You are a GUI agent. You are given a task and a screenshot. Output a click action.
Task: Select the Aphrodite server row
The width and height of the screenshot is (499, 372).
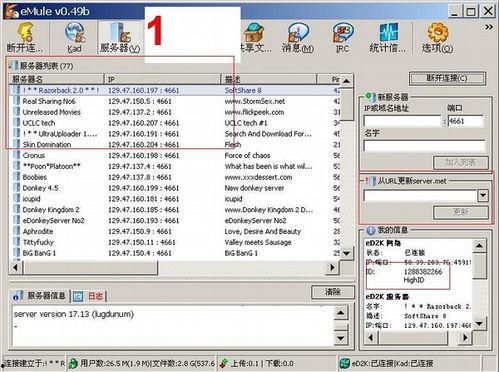click(175, 231)
